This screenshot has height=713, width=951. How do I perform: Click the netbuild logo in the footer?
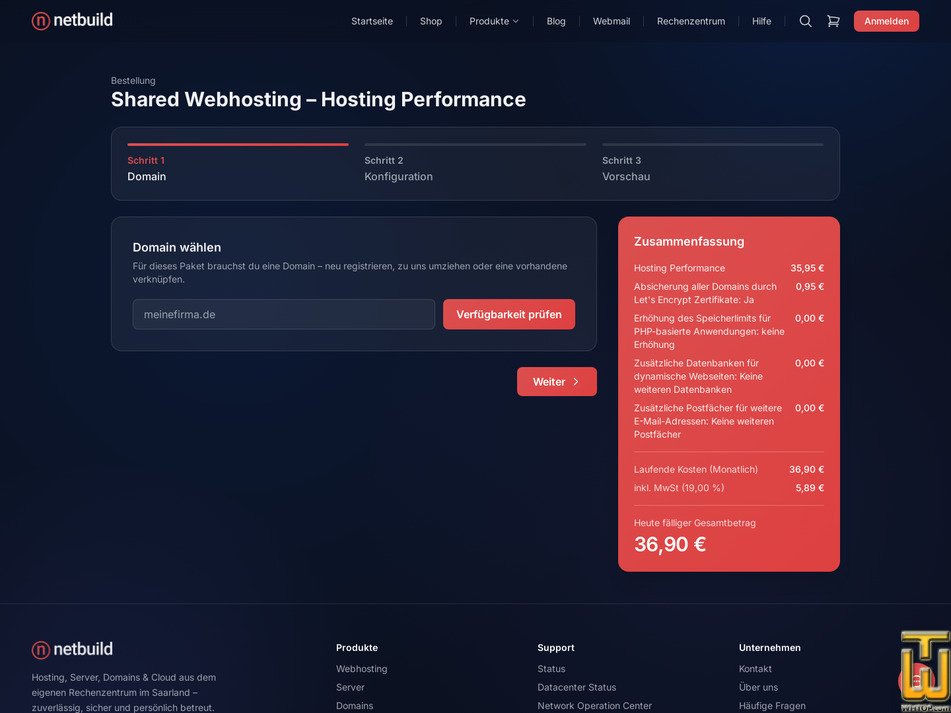point(72,649)
